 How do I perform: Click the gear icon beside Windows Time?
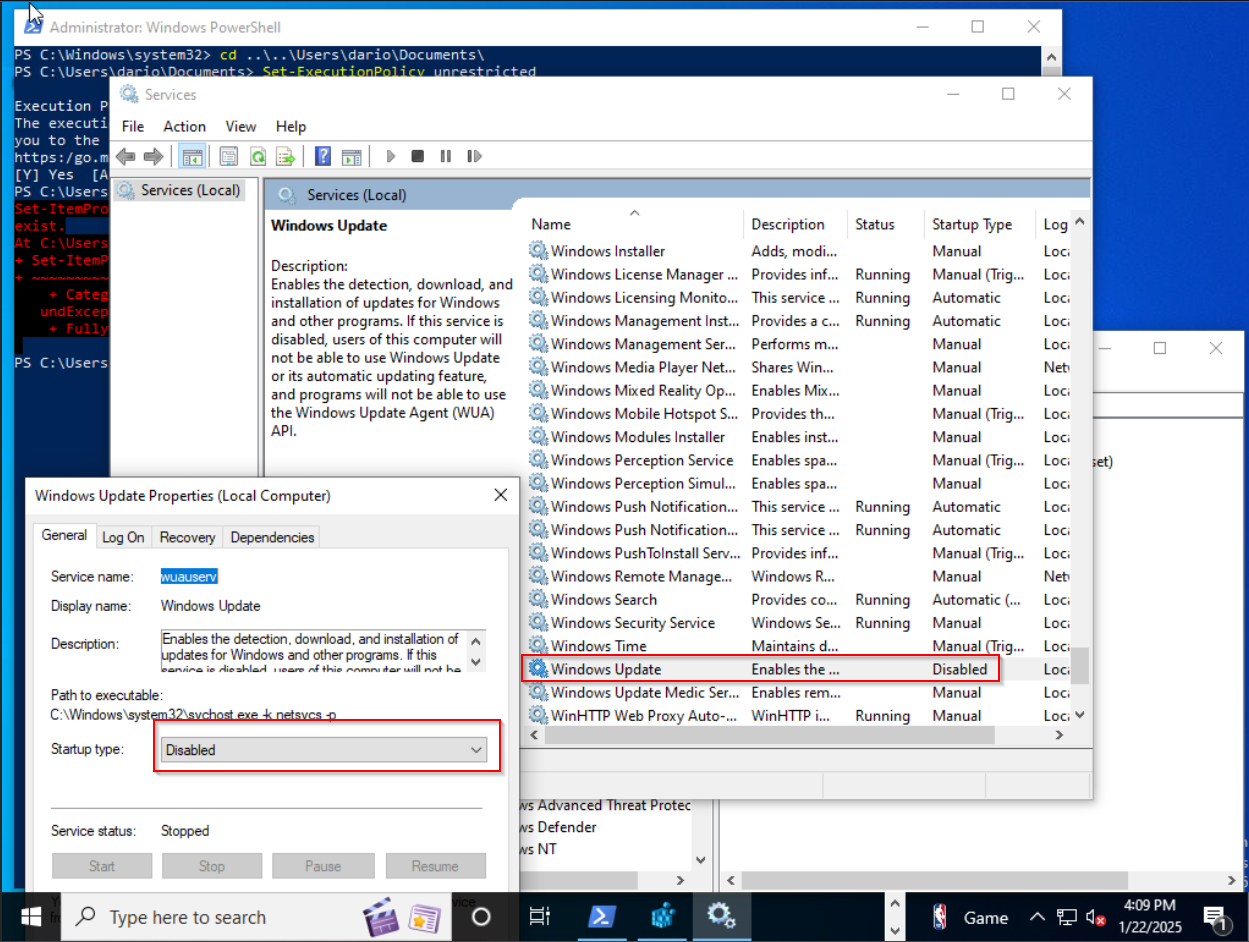pyautogui.click(x=539, y=646)
